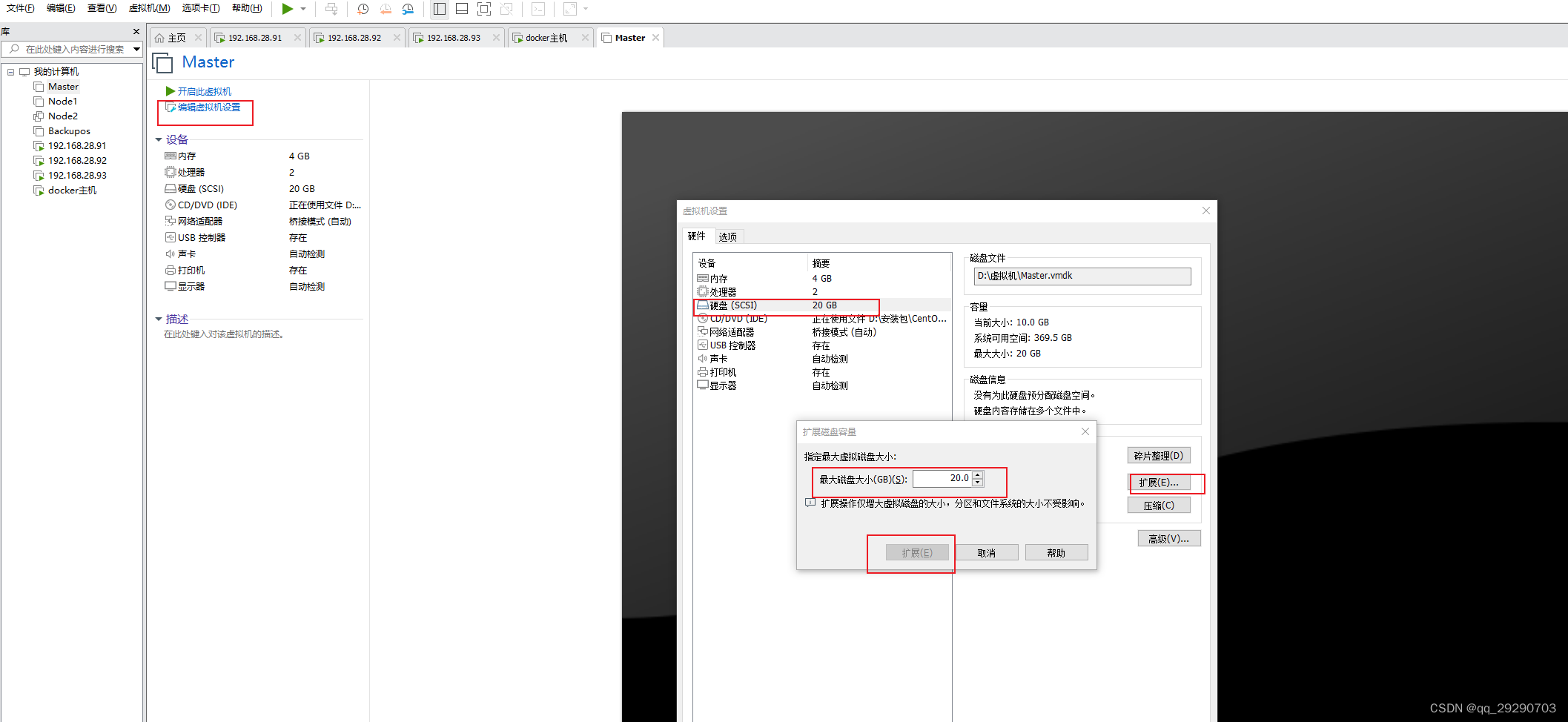
Task: Toggle the thumbnail bar view icon
Action: (462, 9)
